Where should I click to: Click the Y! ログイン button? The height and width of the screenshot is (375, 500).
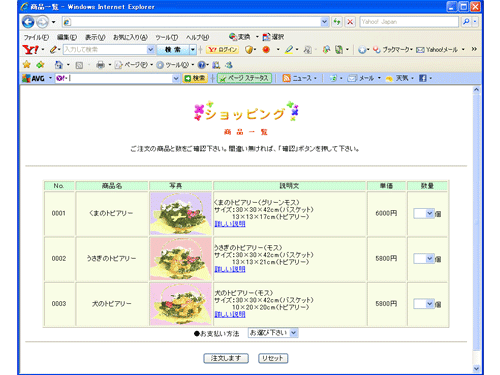point(222,50)
